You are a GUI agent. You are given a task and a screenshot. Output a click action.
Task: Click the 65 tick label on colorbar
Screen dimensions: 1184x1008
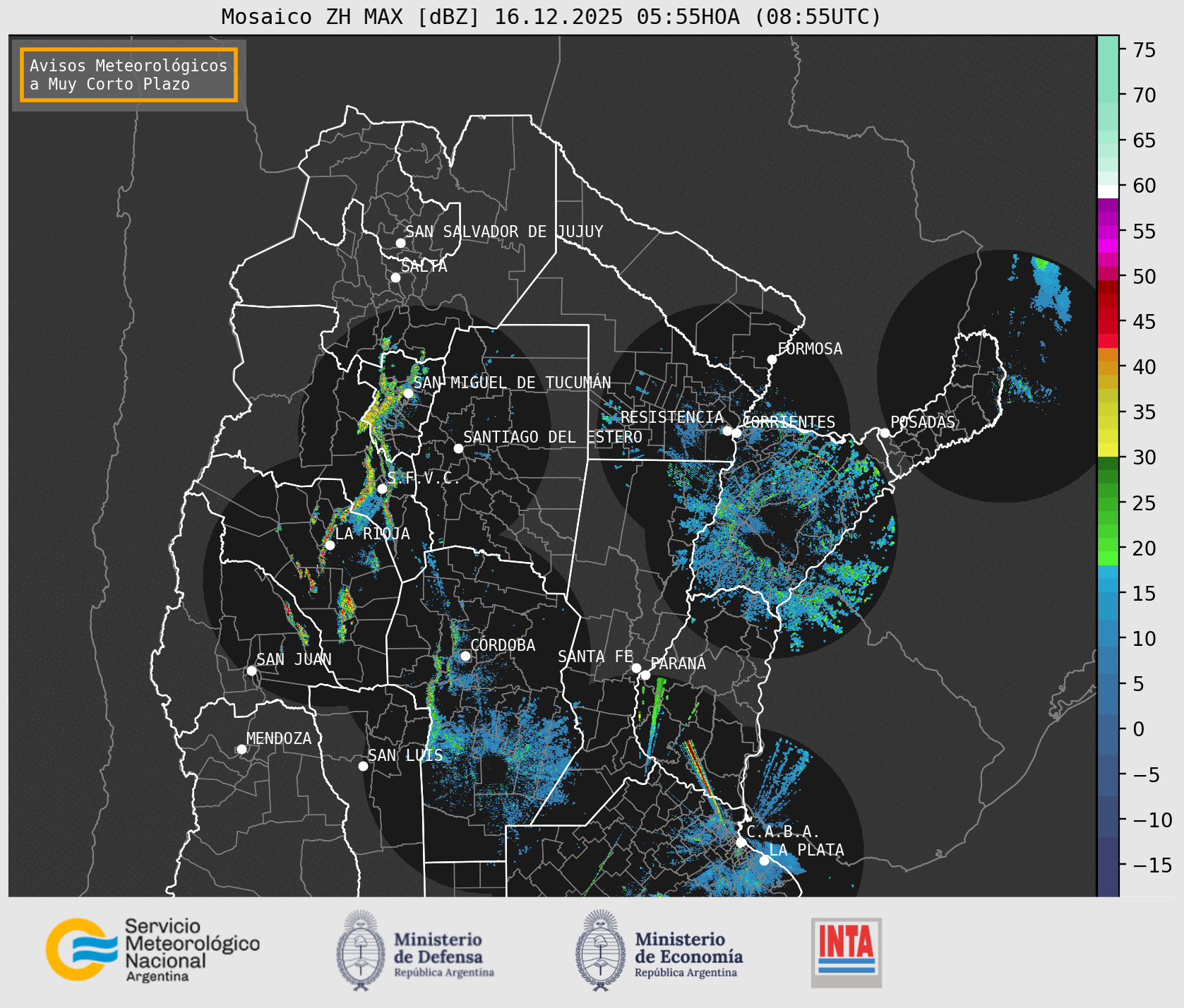tap(1144, 140)
